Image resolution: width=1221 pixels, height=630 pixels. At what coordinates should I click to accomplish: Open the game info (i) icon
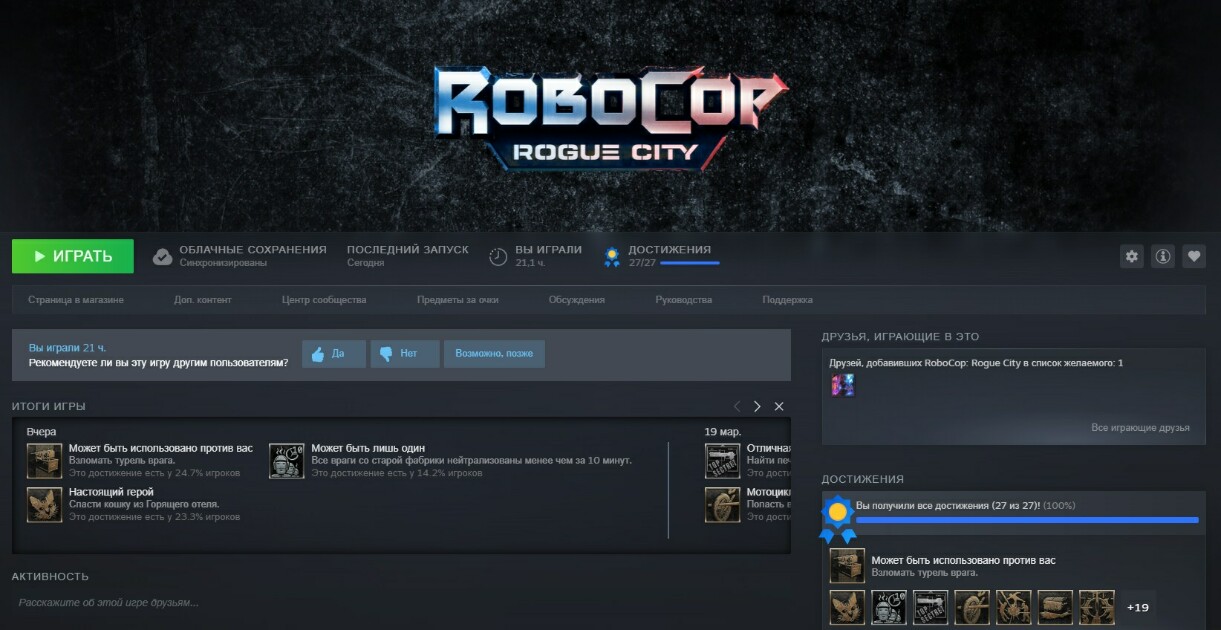click(1163, 256)
